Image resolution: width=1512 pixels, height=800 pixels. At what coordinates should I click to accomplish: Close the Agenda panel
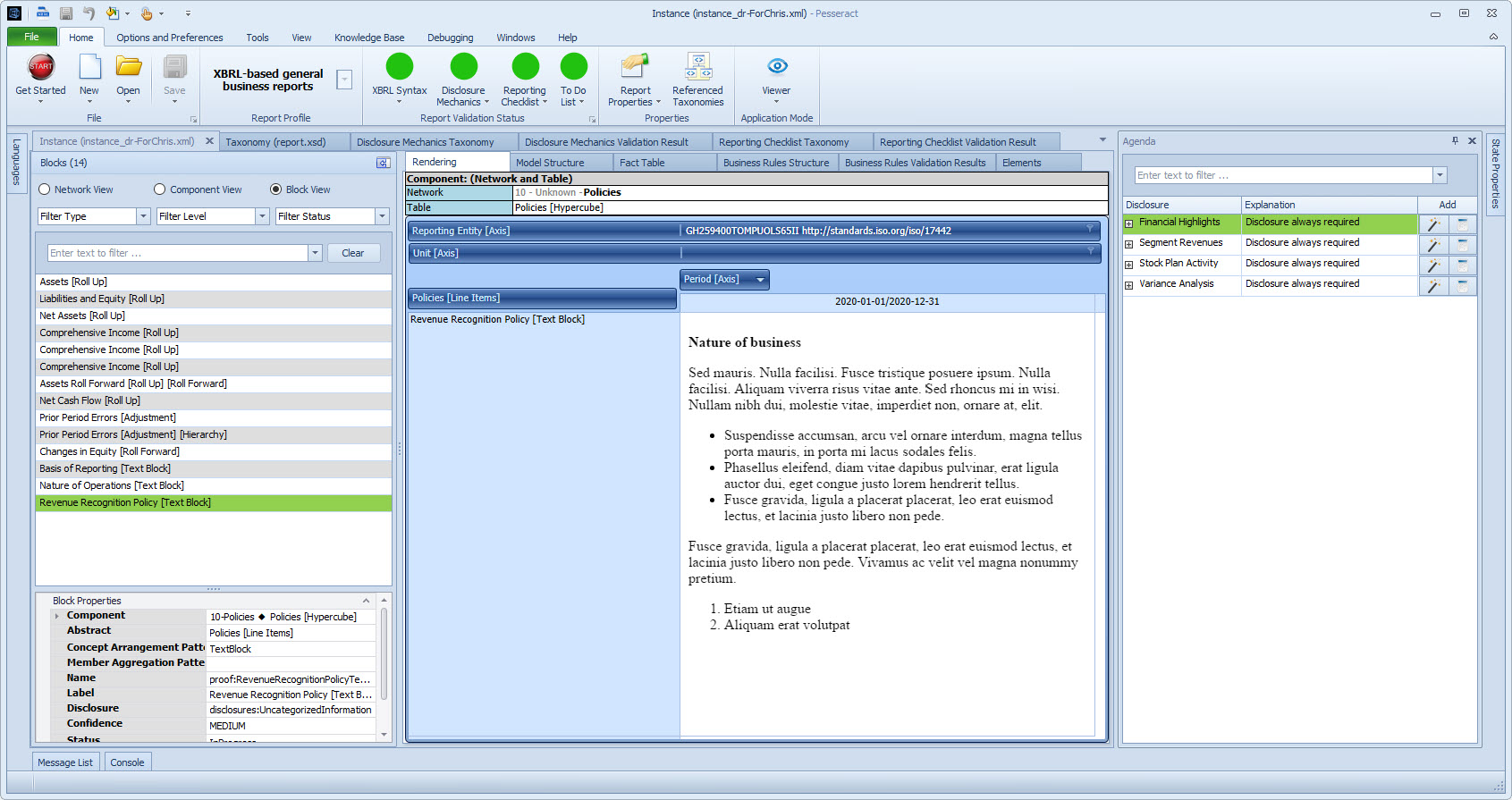click(1472, 140)
